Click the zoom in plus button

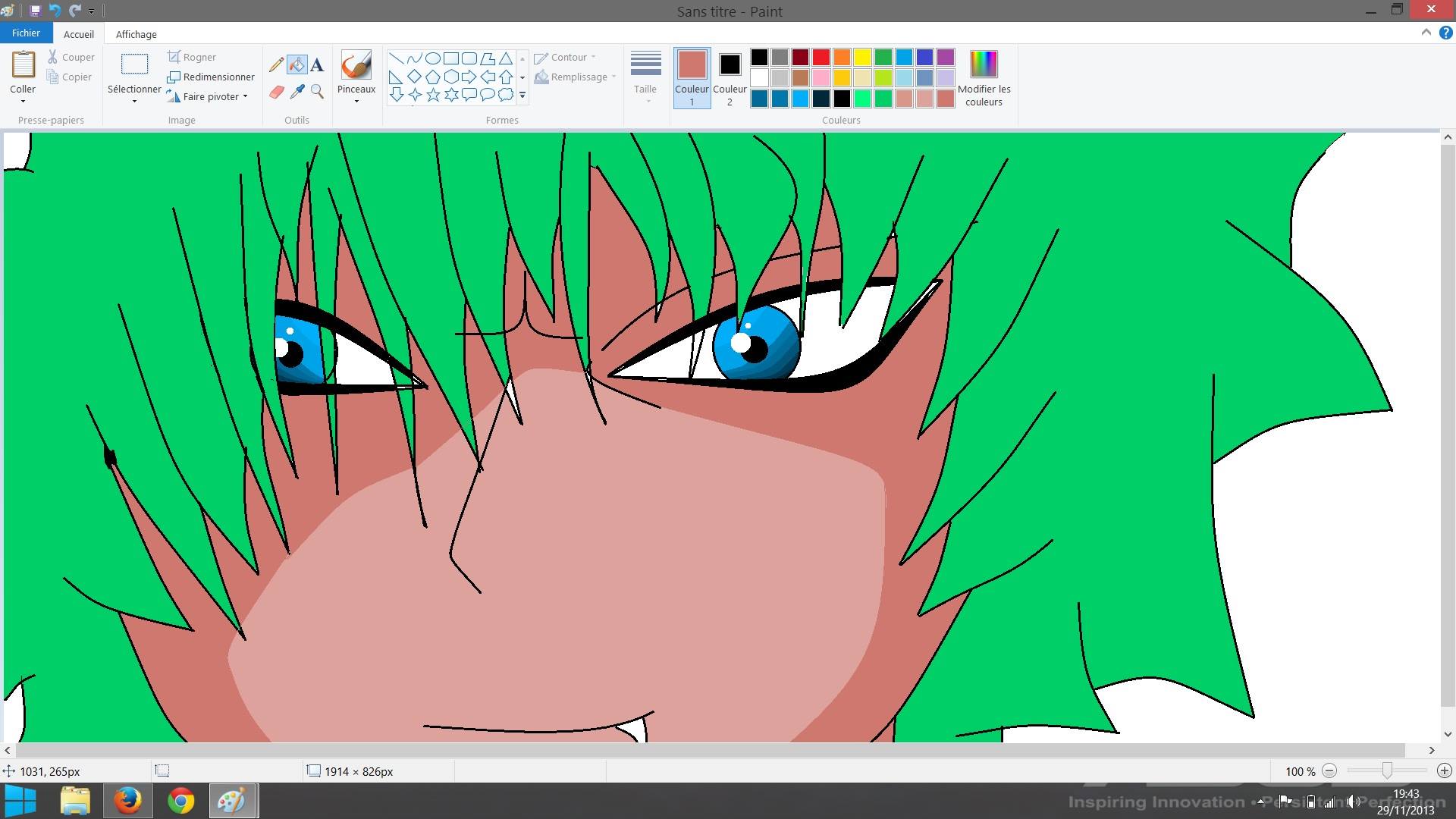1444,770
